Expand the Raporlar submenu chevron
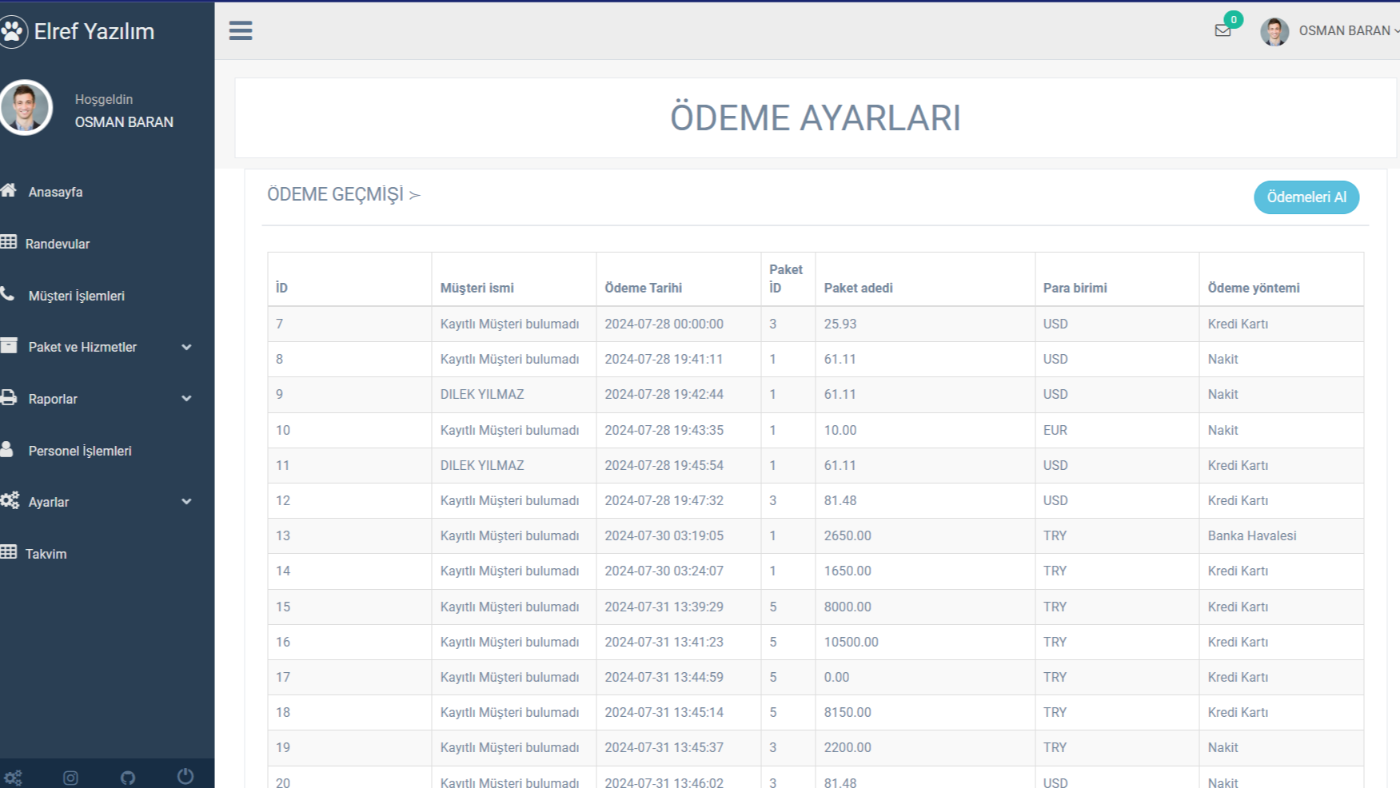 (186, 399)
